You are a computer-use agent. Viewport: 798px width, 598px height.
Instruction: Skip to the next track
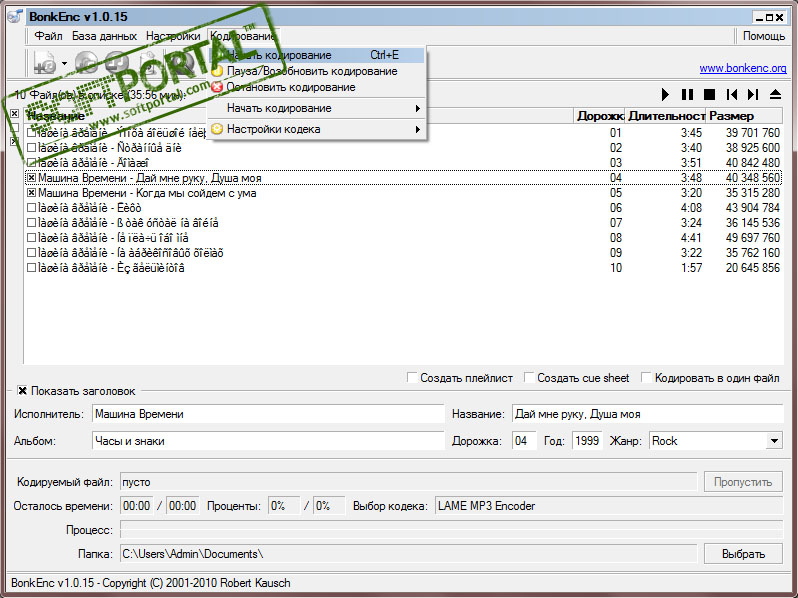(753, 94)
